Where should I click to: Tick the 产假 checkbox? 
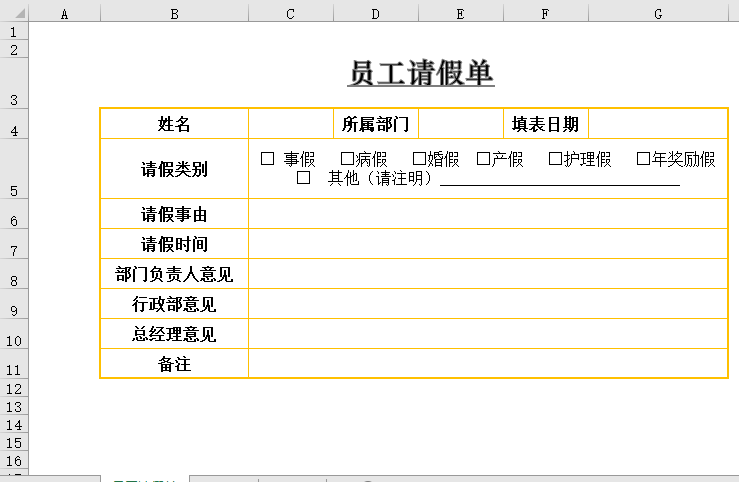pos(484,159)
